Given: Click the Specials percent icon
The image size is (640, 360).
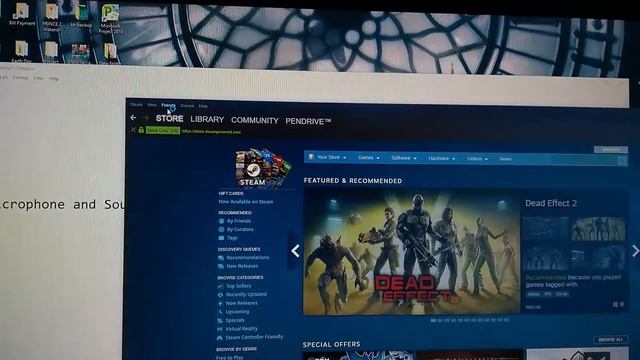Looking at the screenshot, I should (220, 320).
